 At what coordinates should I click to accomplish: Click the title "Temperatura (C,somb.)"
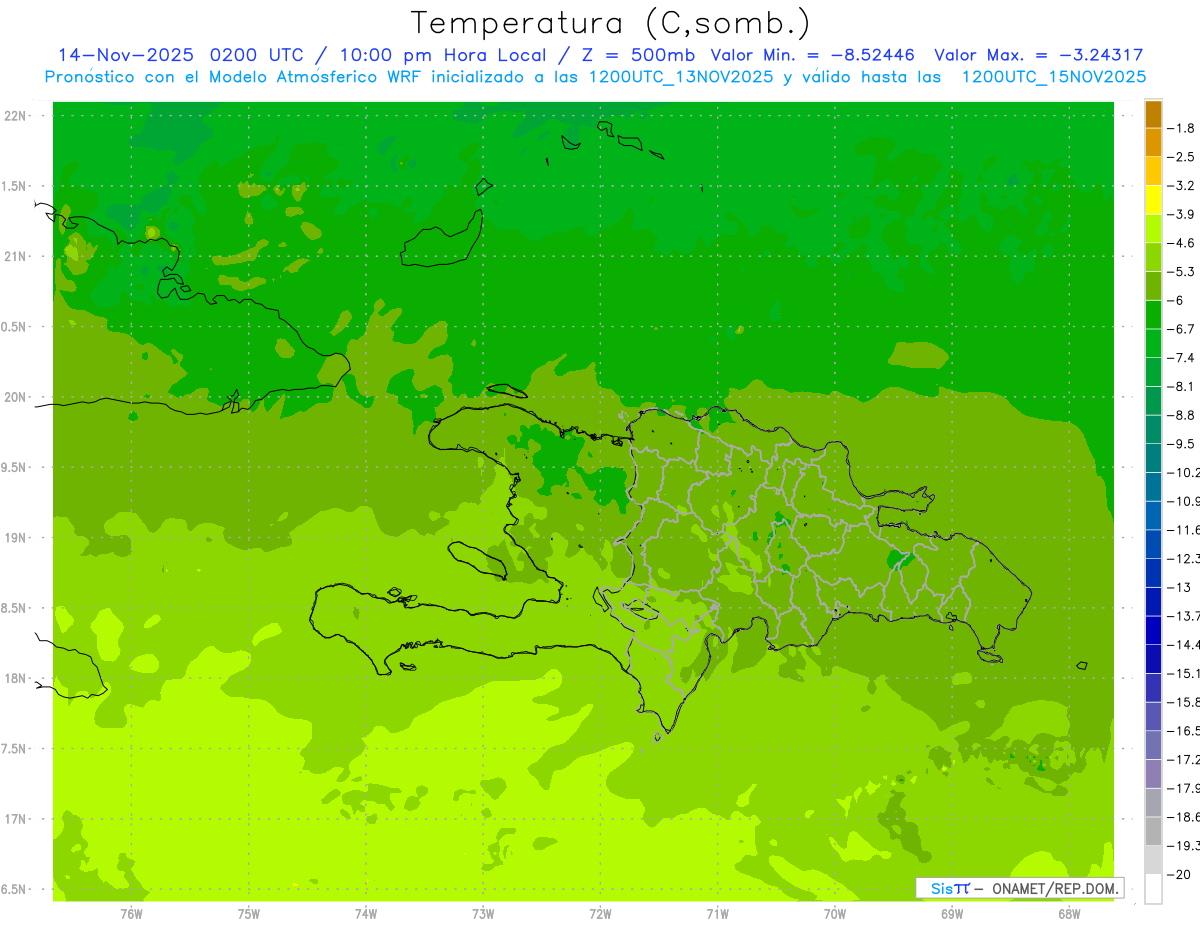point(610,23)
